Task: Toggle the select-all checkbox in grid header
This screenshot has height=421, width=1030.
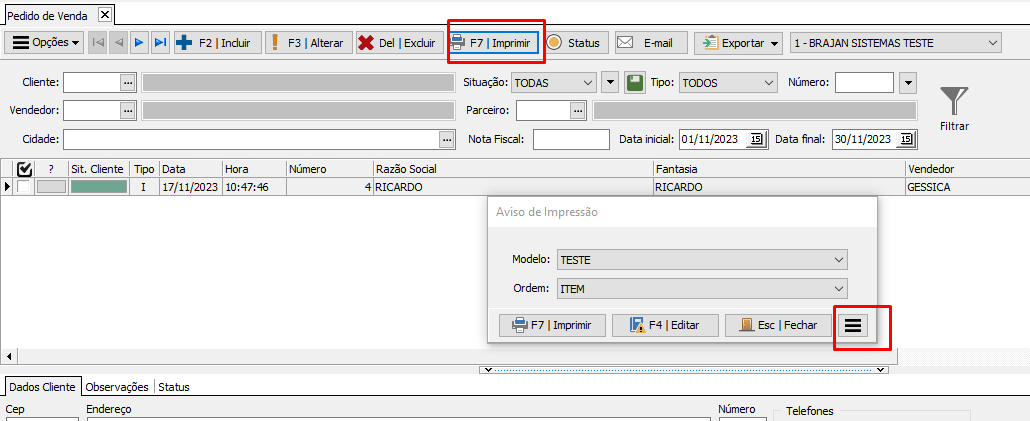Action: click(x=25, y=170)
